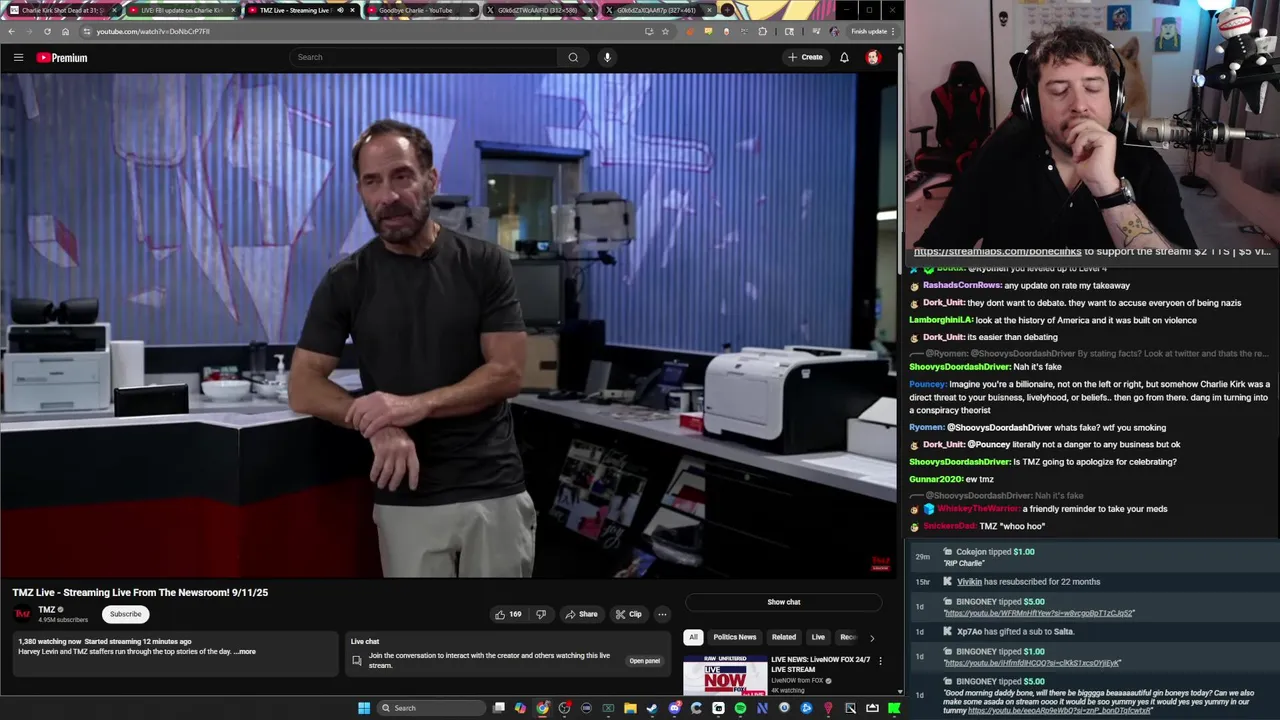Open the YouTube hamburger guide menu
The image size is (1280, 720).
point(18,57)
